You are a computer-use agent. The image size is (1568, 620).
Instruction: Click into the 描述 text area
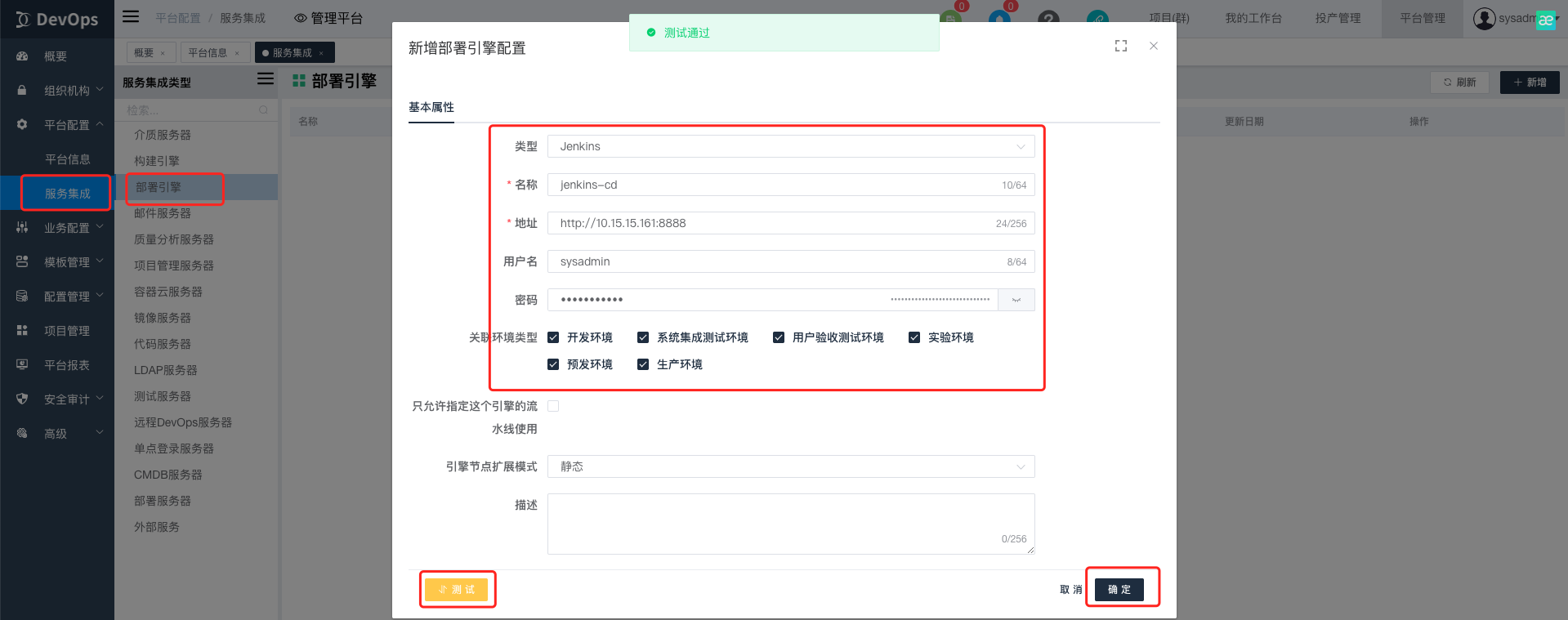tap(790, 523)
